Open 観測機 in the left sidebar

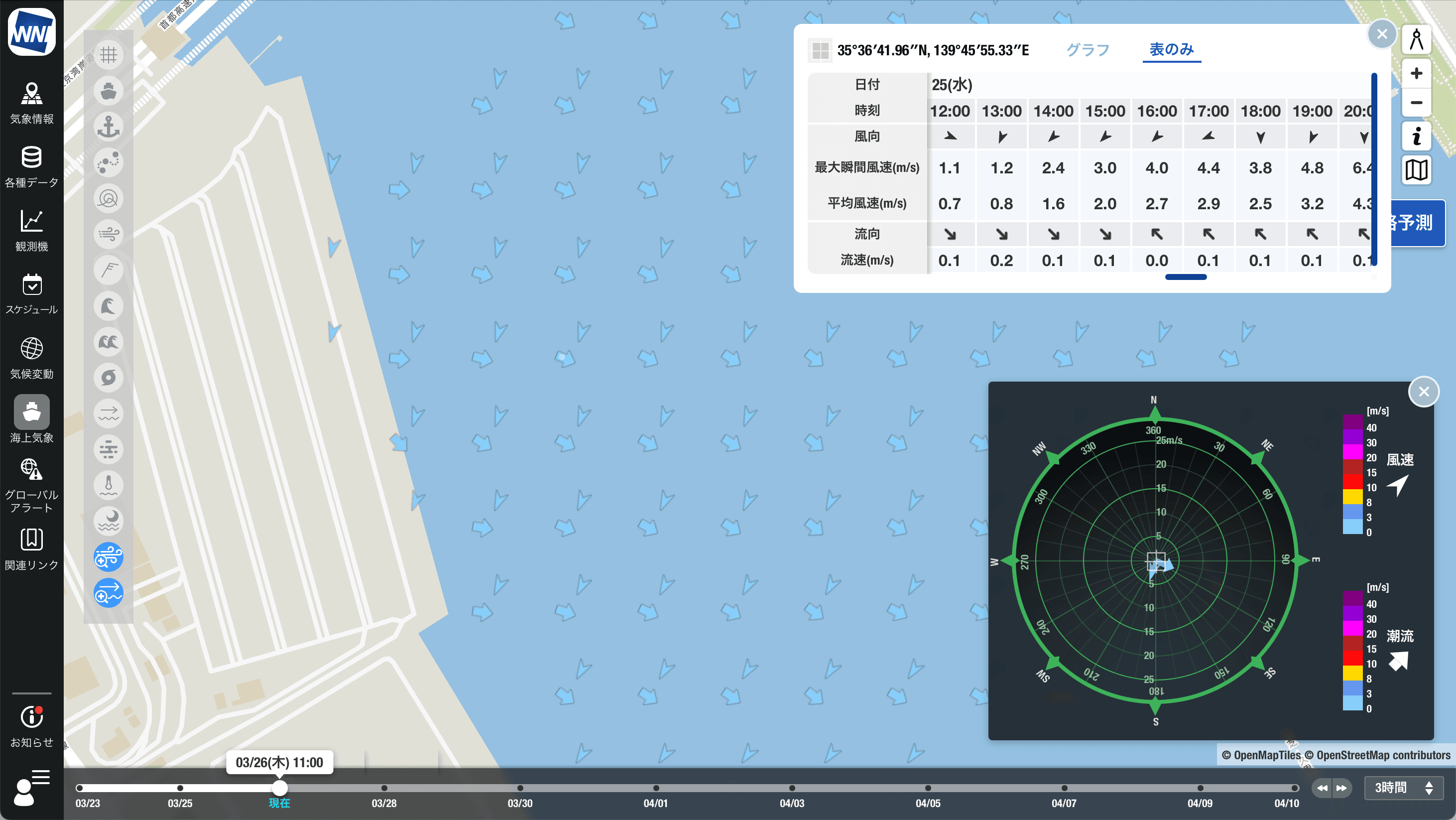[x=32, y=231]
